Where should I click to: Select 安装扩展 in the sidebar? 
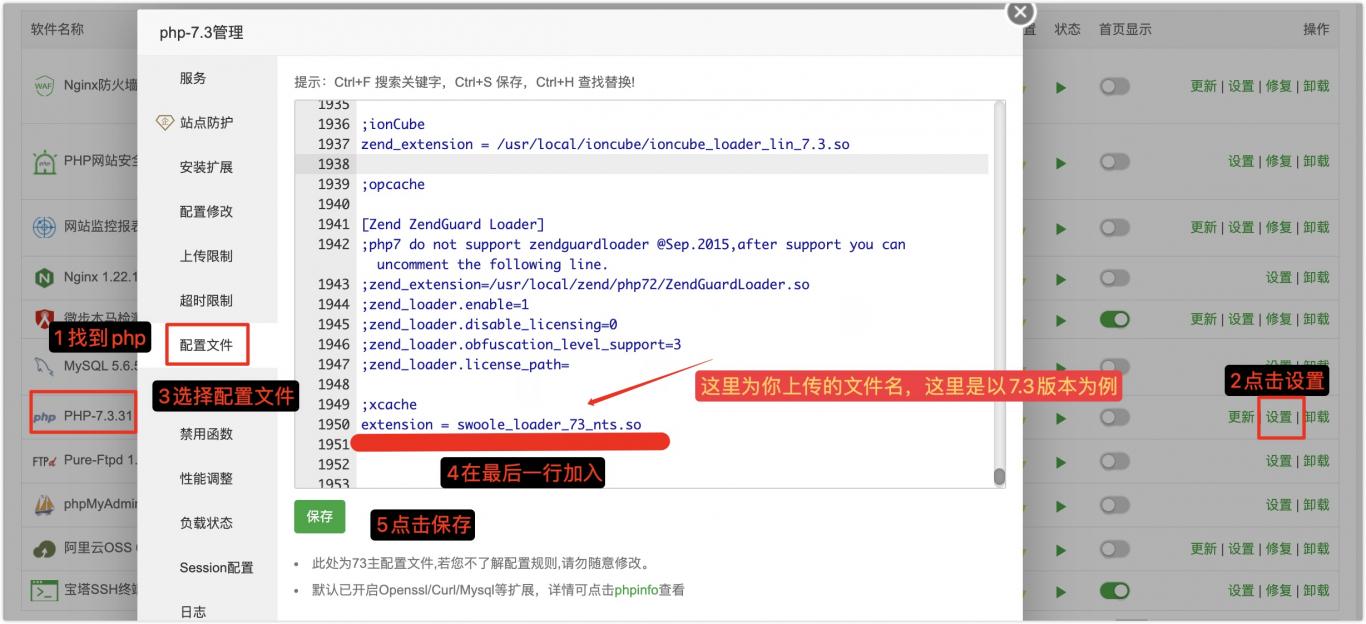point(206,167)
